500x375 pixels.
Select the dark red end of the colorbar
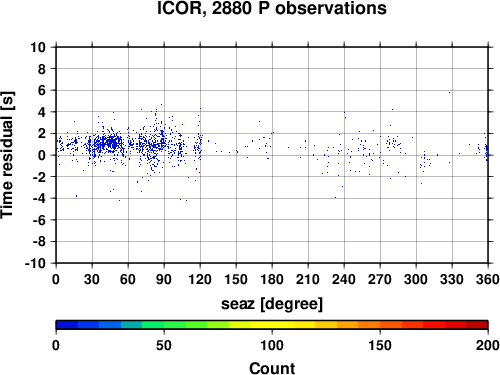477,325
